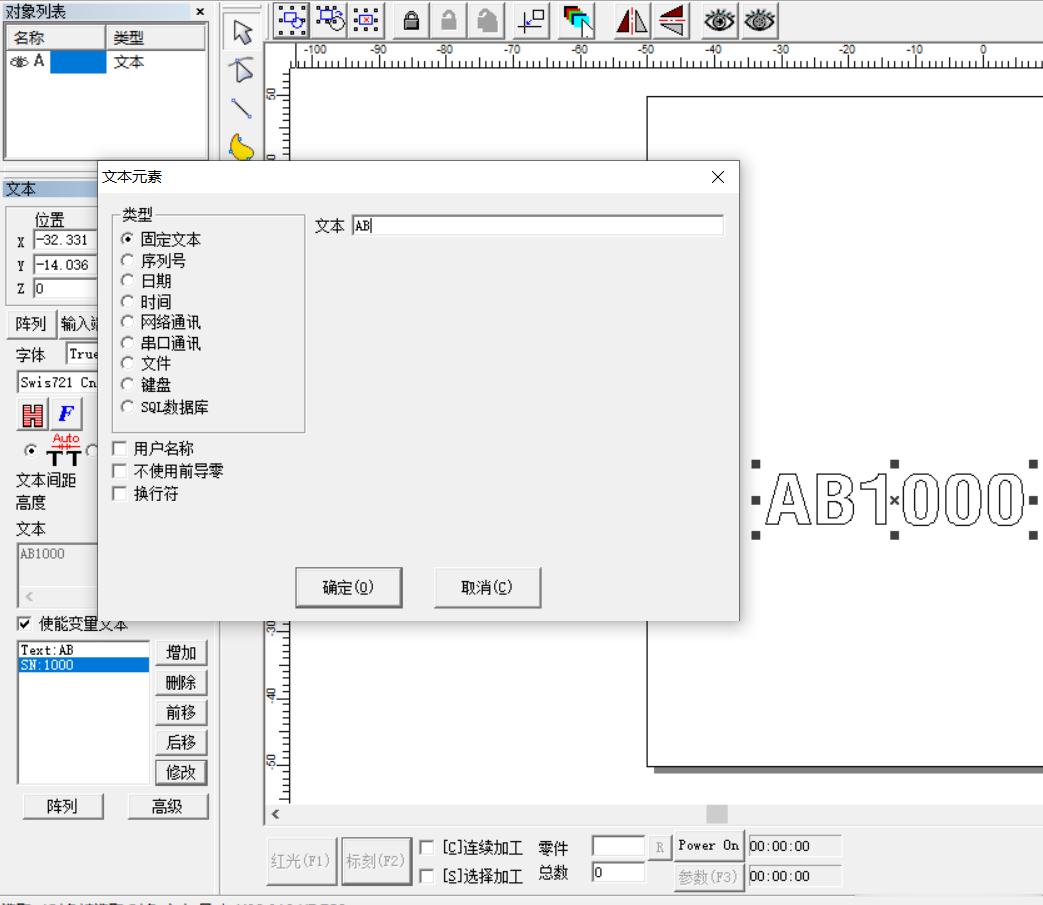Select the 文件 radio option
1043x905 pixels.
127,363
